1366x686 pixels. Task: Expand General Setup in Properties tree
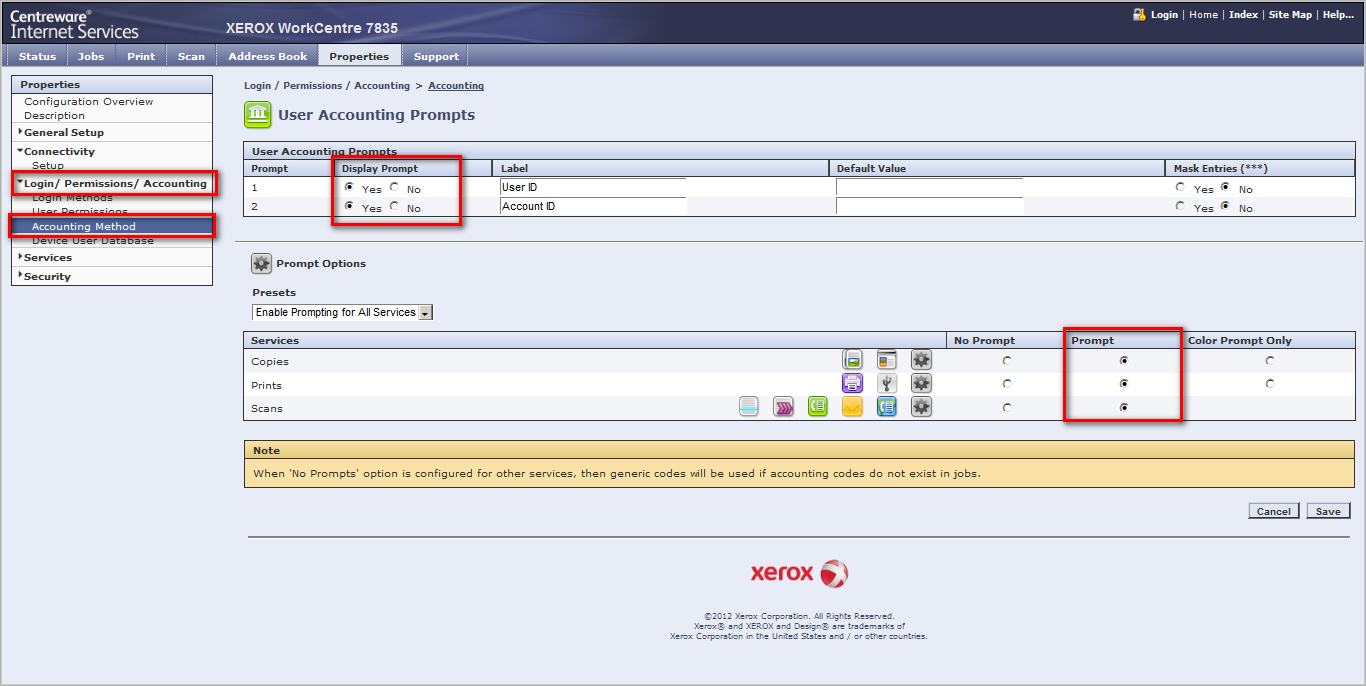tap(63, 132)
